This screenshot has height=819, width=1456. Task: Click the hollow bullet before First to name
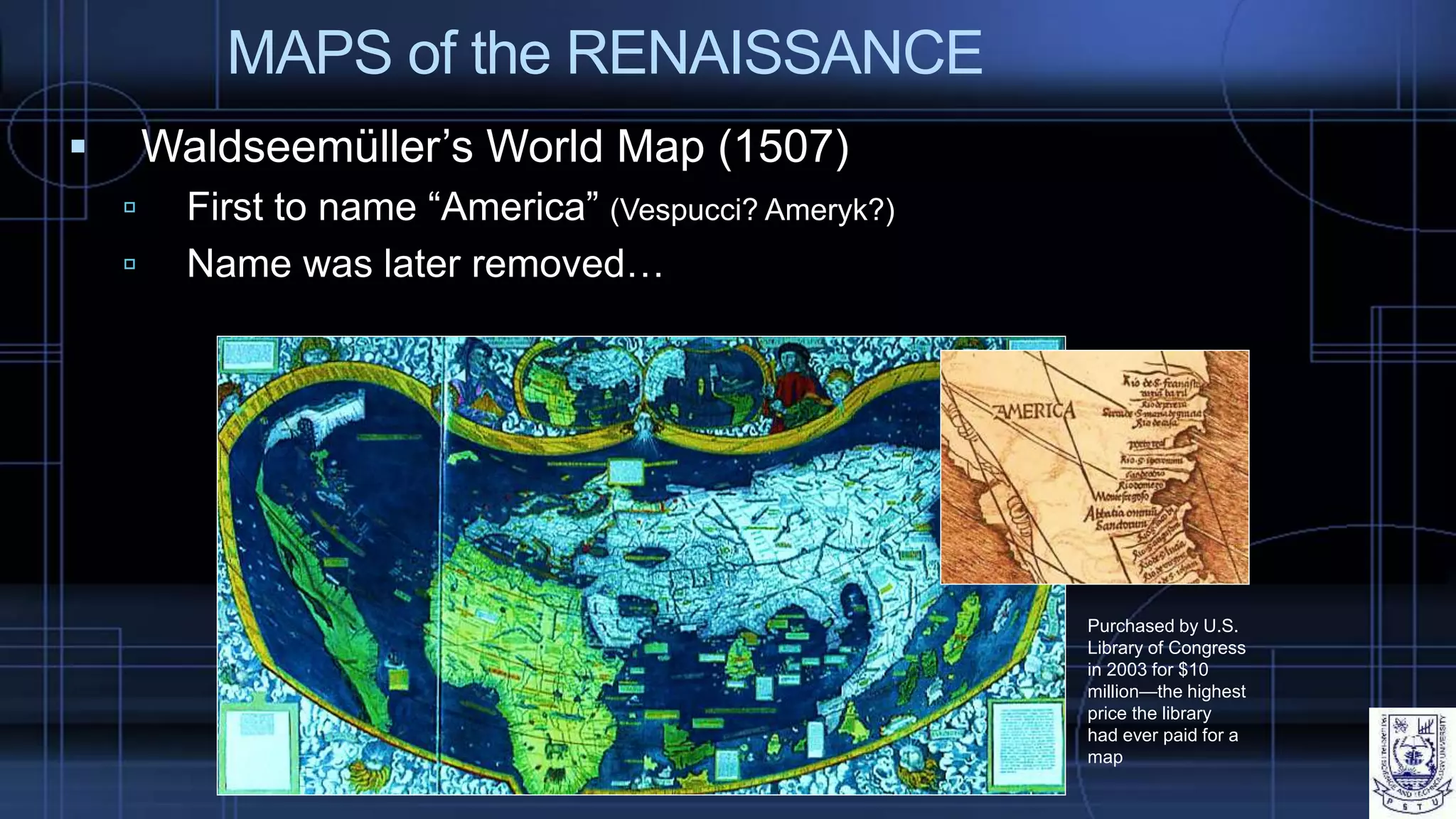129,208
